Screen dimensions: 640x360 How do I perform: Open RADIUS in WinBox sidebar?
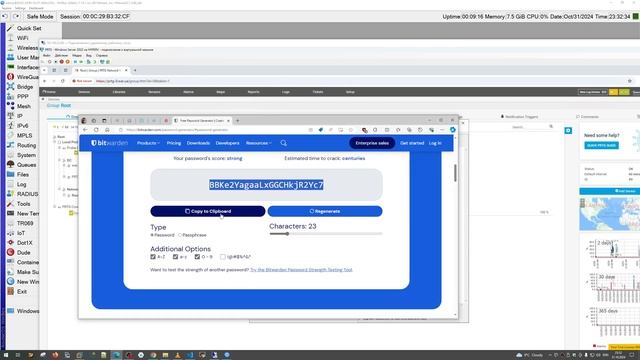[23, 194]
